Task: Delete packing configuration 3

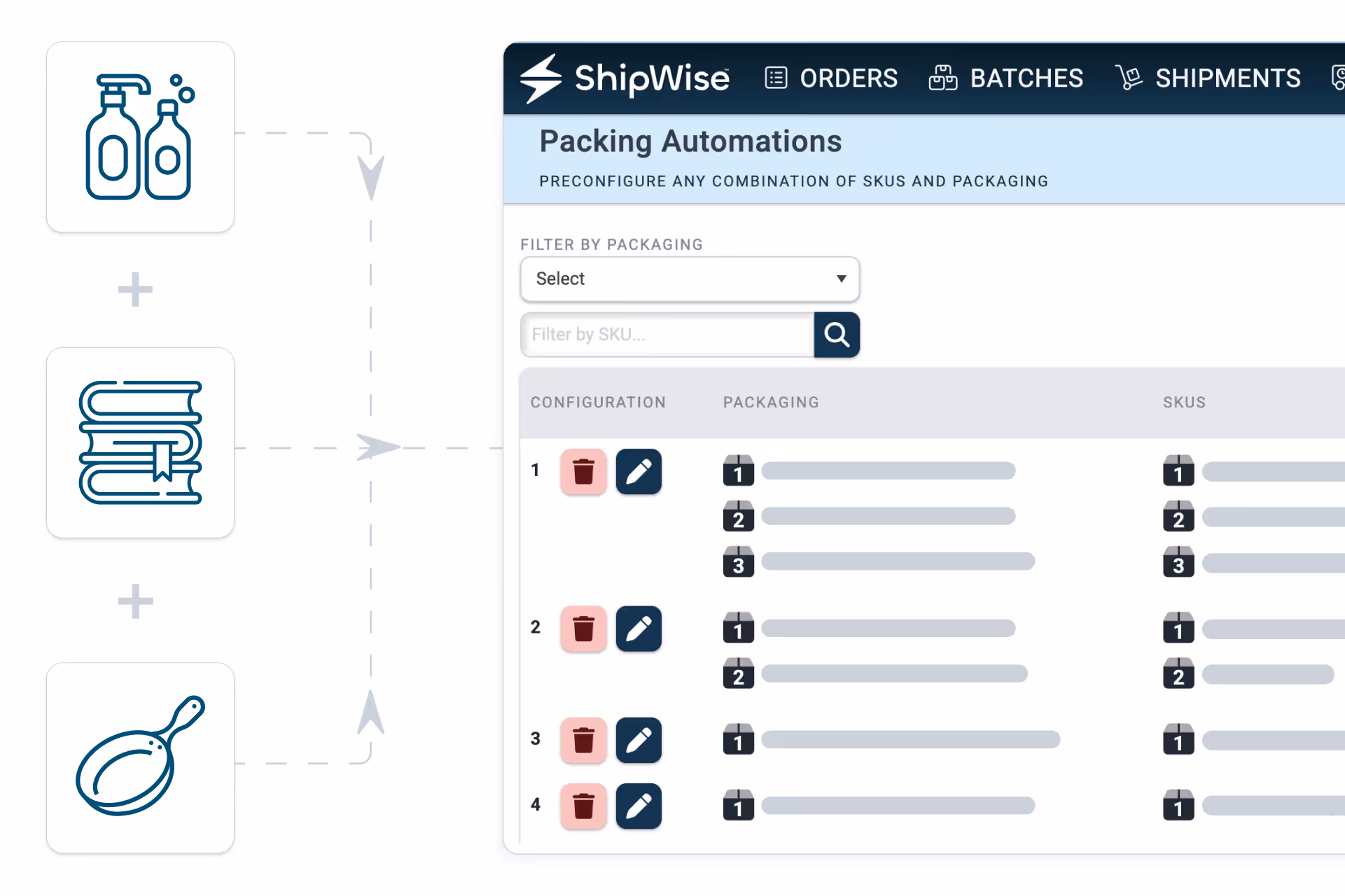Action: click(583, 740)
